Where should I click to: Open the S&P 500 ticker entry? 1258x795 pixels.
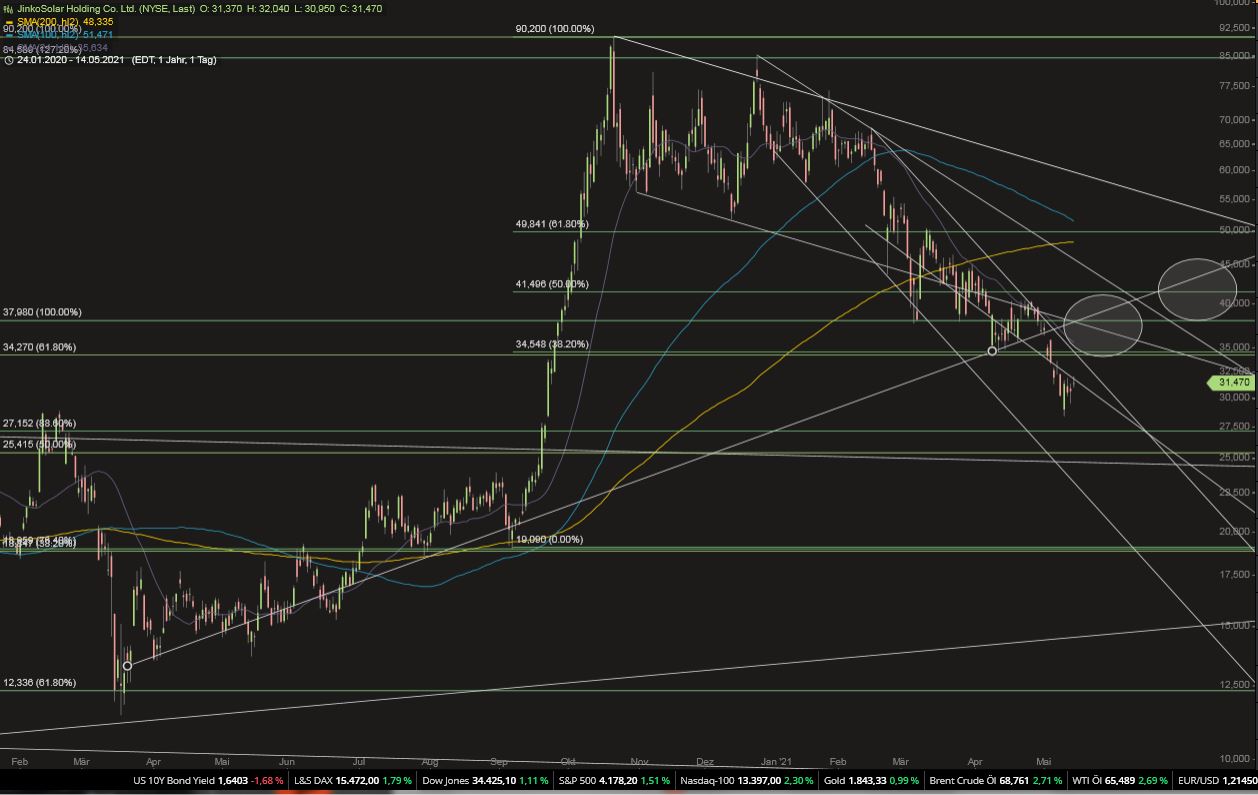point(612,779)
